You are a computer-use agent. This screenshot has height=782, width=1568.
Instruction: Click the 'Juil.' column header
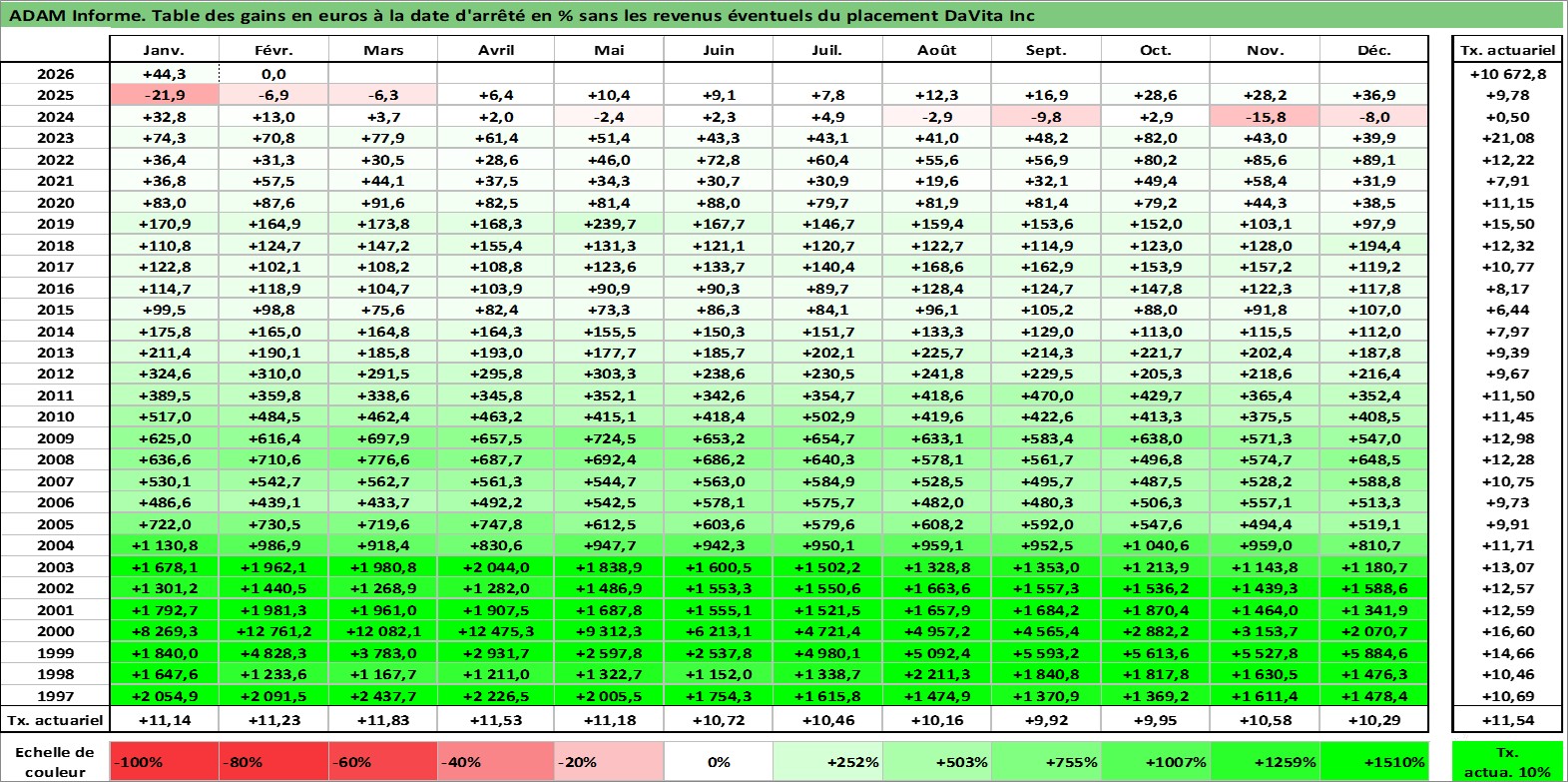point(827,50)
